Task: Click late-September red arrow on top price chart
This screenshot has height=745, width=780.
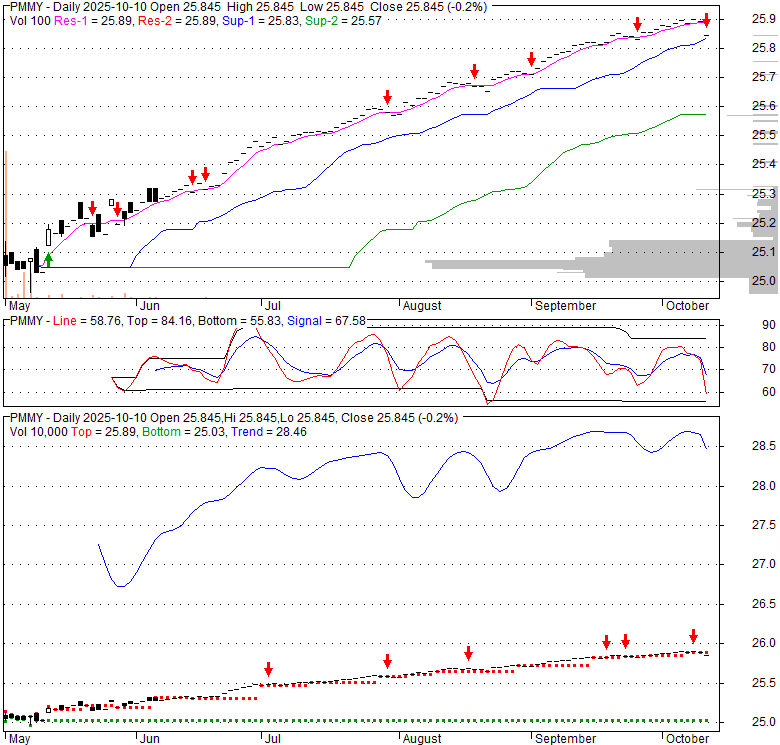Action: pyautogui.click(x=637, y=23)
